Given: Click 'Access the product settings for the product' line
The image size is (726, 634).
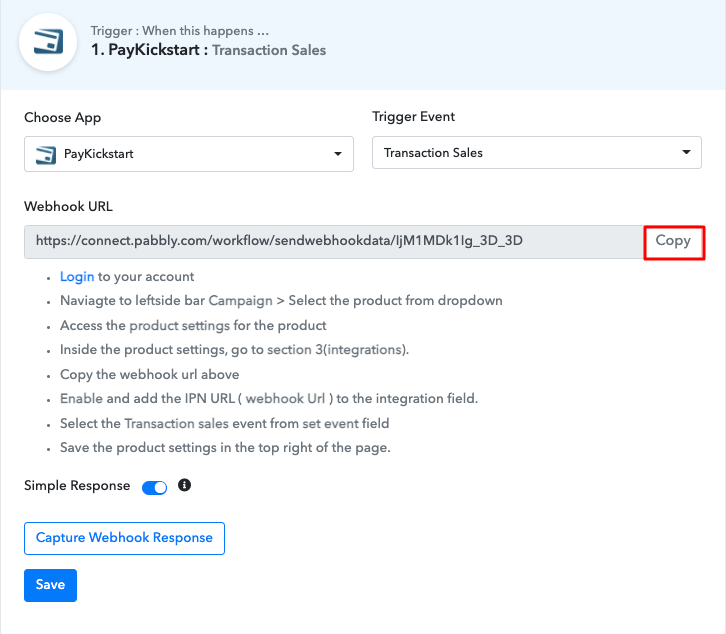Looking at the screenshot, I should click(193, 326).
